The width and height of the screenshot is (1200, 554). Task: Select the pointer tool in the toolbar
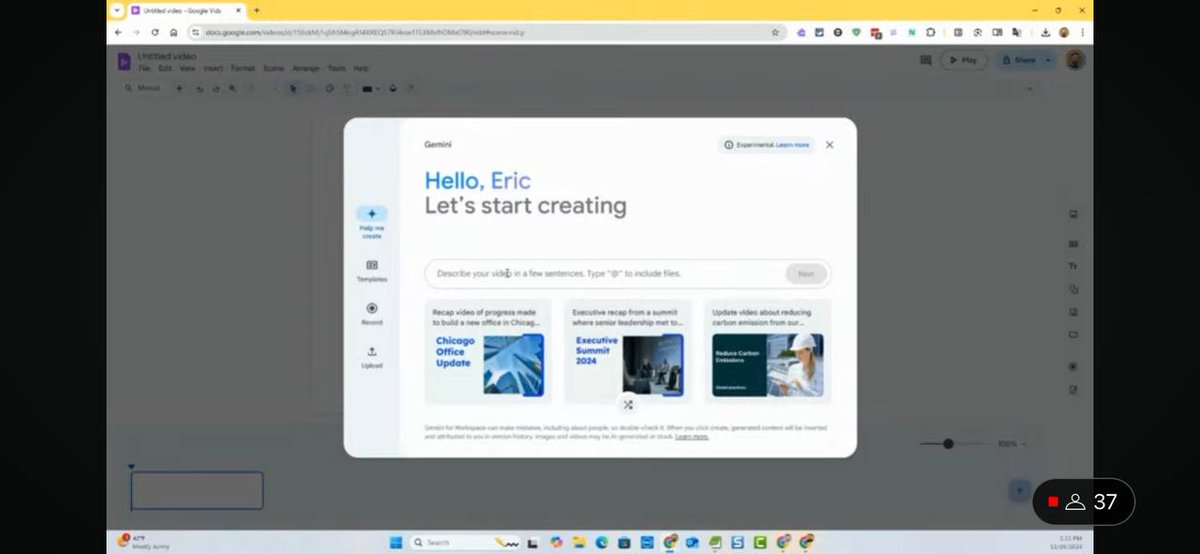294,88
